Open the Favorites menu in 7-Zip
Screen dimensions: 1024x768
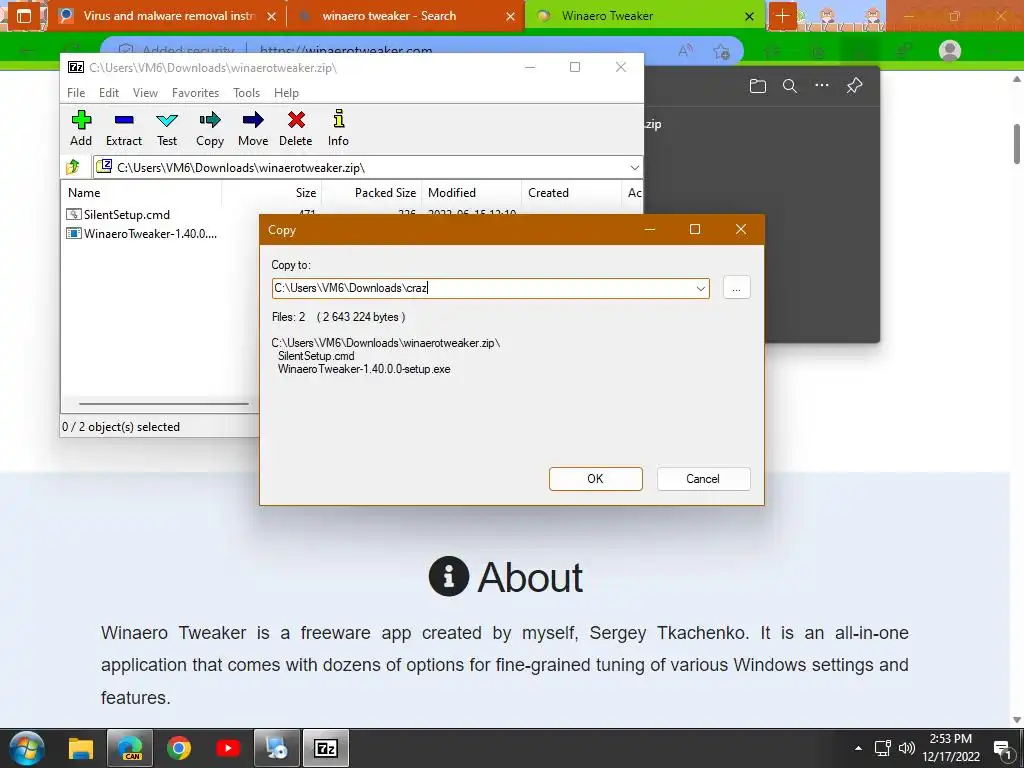[x=195, y=93]
